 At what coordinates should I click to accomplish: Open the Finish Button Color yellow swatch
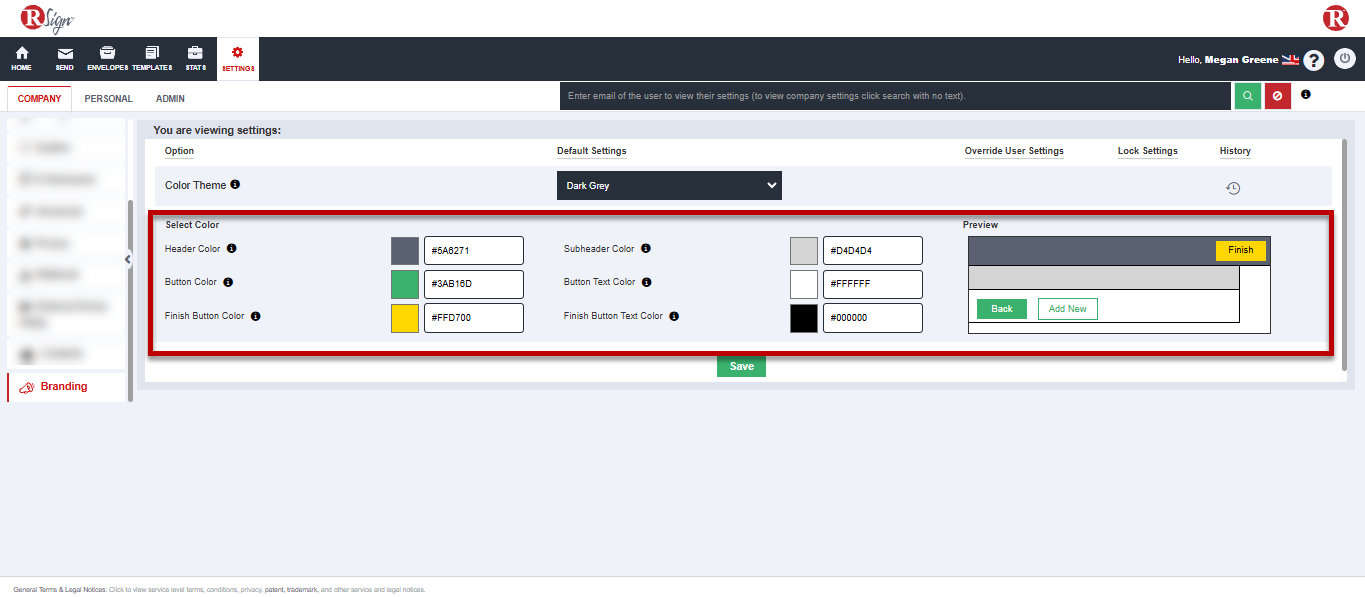pyautogui.click(x=404, y=318)
